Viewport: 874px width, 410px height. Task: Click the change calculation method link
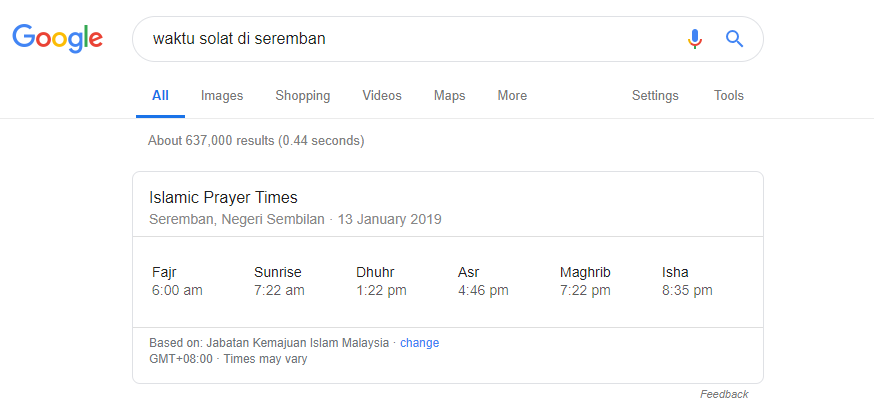[419, 343]
